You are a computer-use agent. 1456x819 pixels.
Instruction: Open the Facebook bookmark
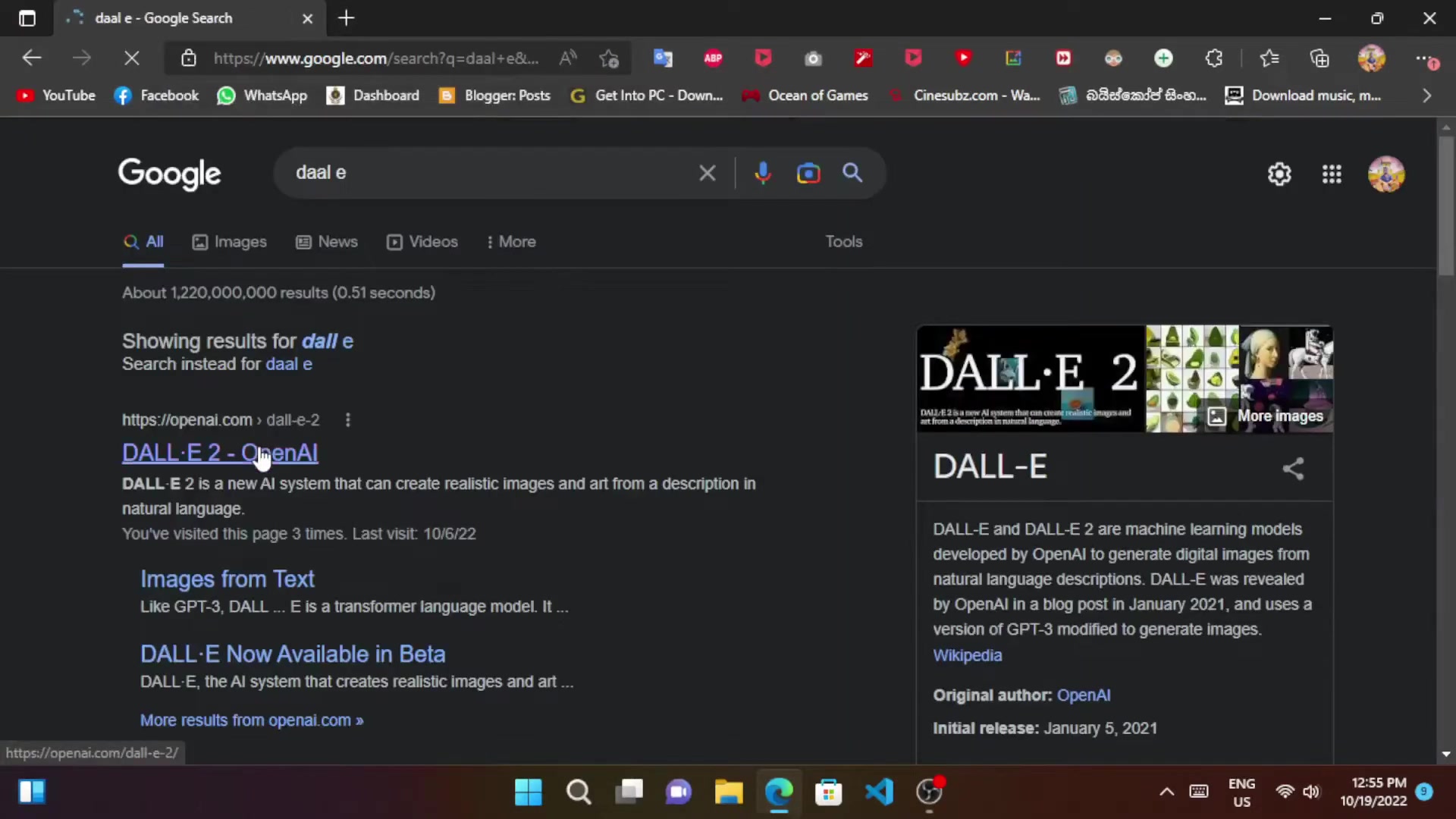tap(156, 96)
